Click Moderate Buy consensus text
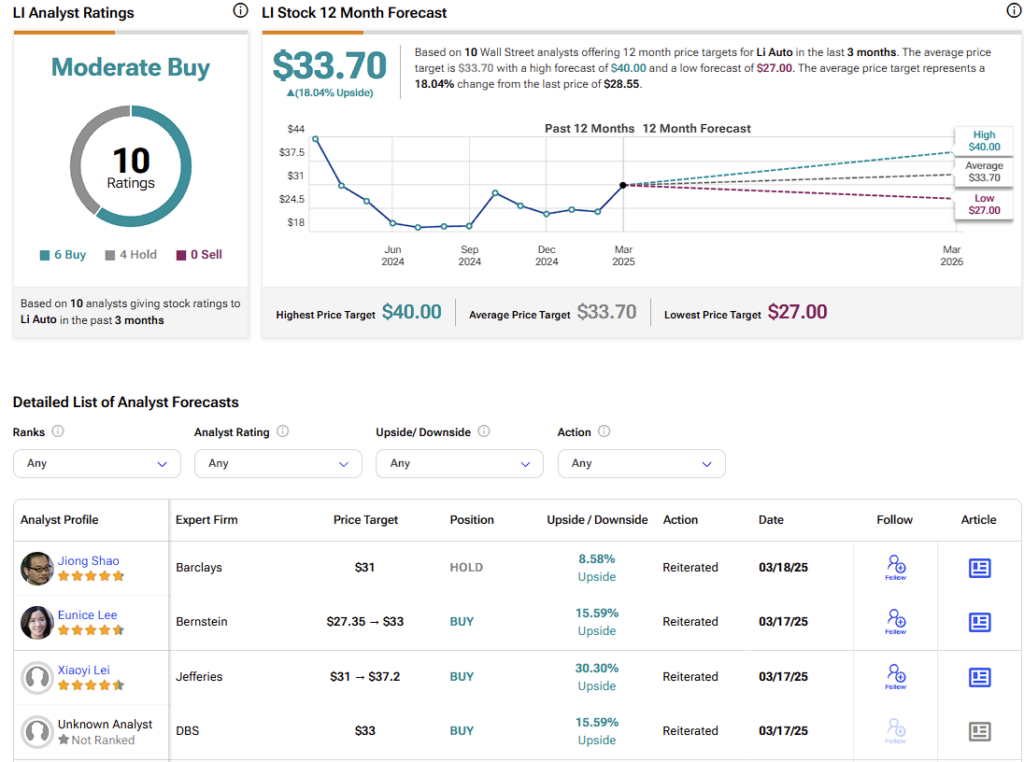Image resolution: width=1024 pixels, height=762 pixels. coord(131,67)
